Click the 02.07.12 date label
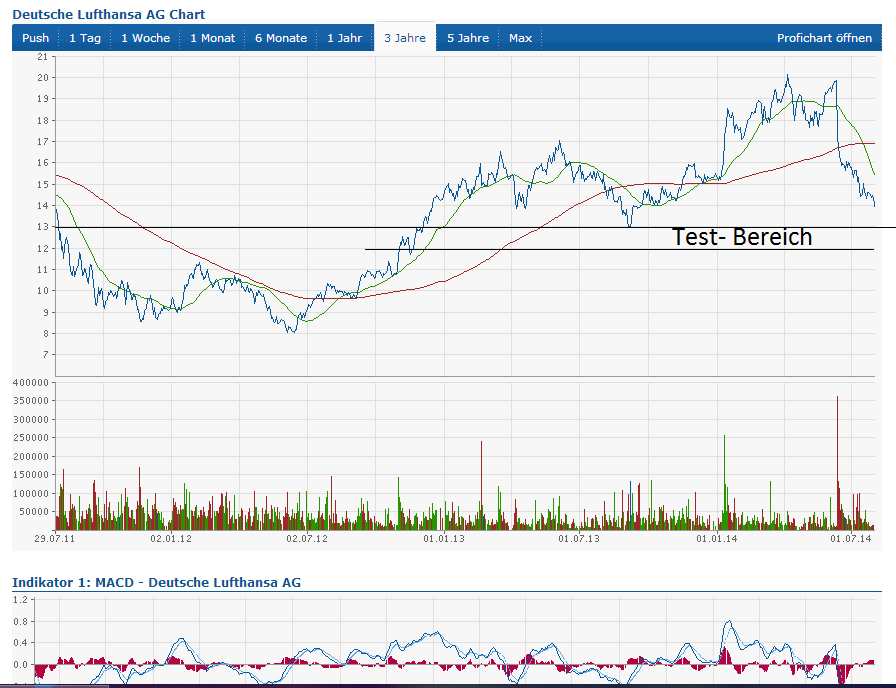The height and width of the screenshot is (688, 896). [307, 538]
